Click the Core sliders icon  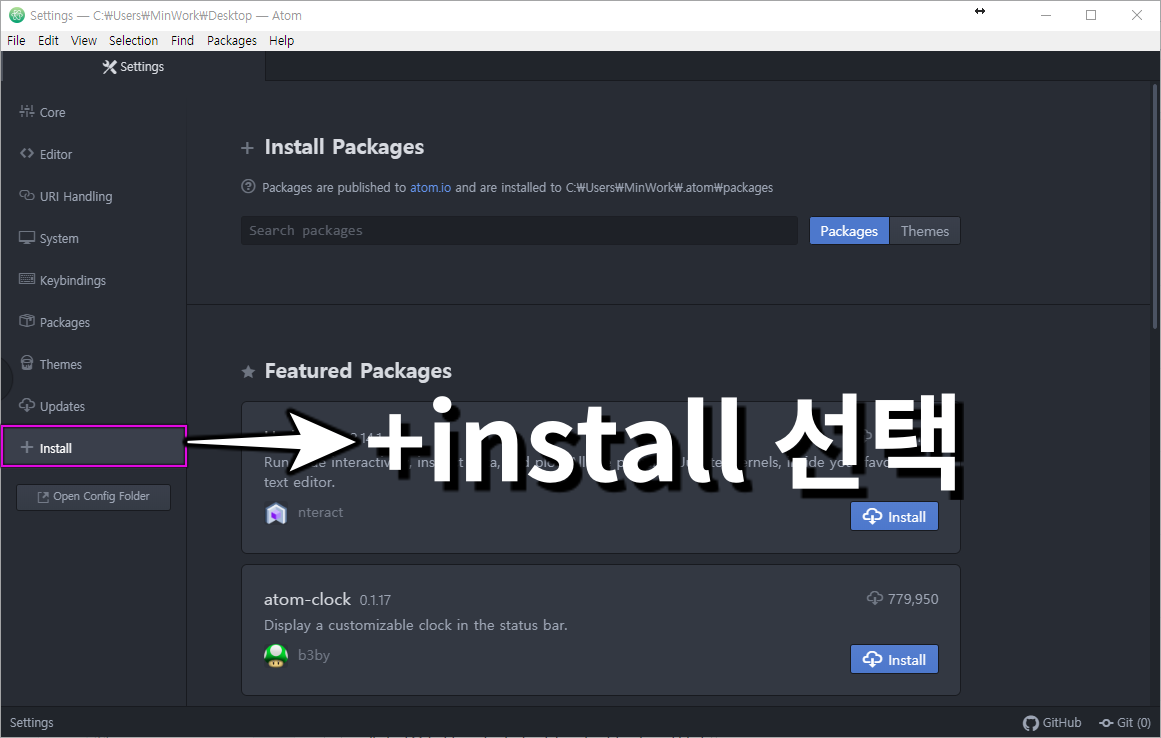click(x=27, y=111)
